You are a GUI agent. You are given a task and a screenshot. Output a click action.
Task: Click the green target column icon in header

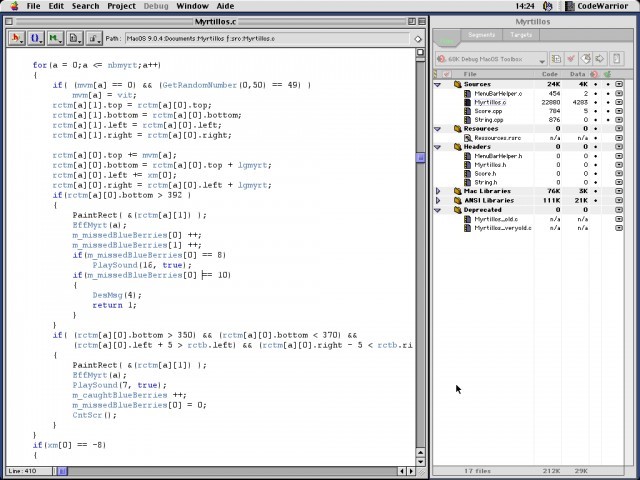pyautogui.click(x=607, y=74)
